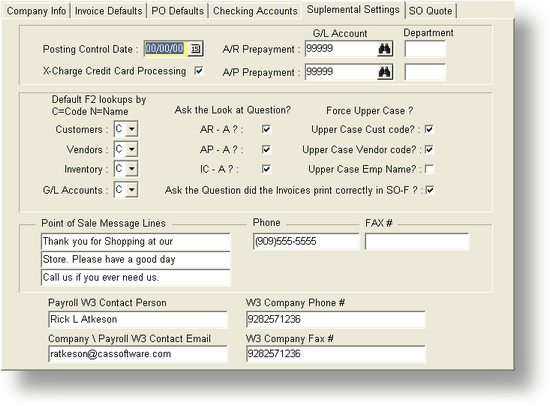Toggle X-Charge Credit Card Processing checkbox

(199, 71)
